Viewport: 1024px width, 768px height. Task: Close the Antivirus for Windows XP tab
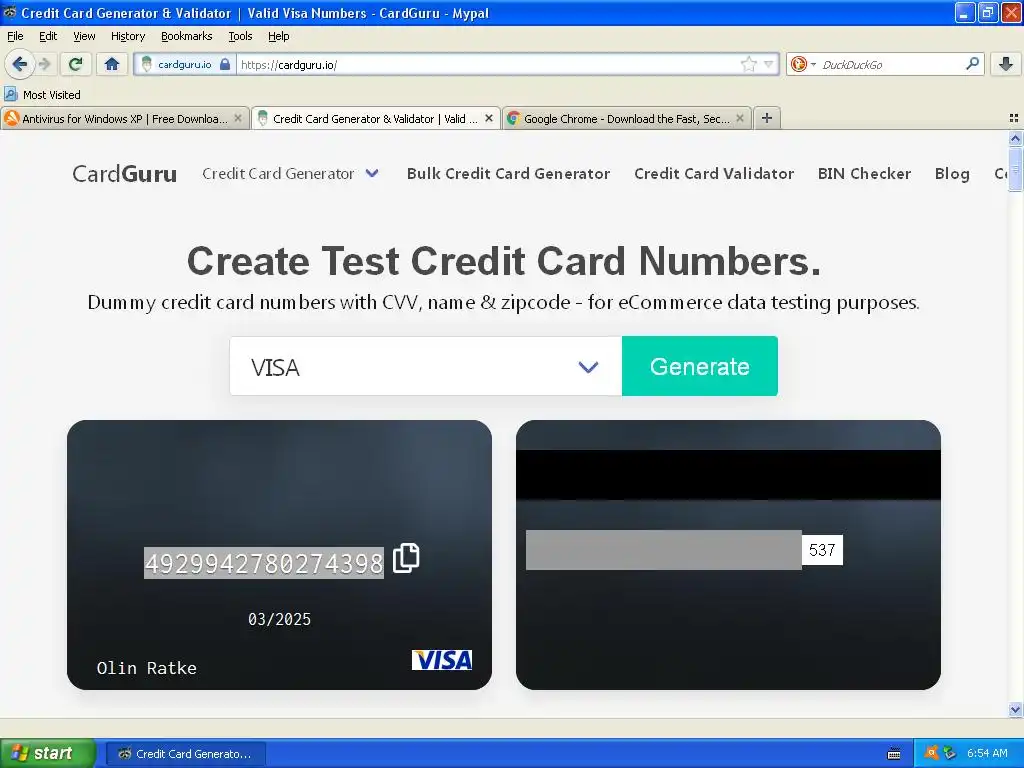click(x=238, y=118)
